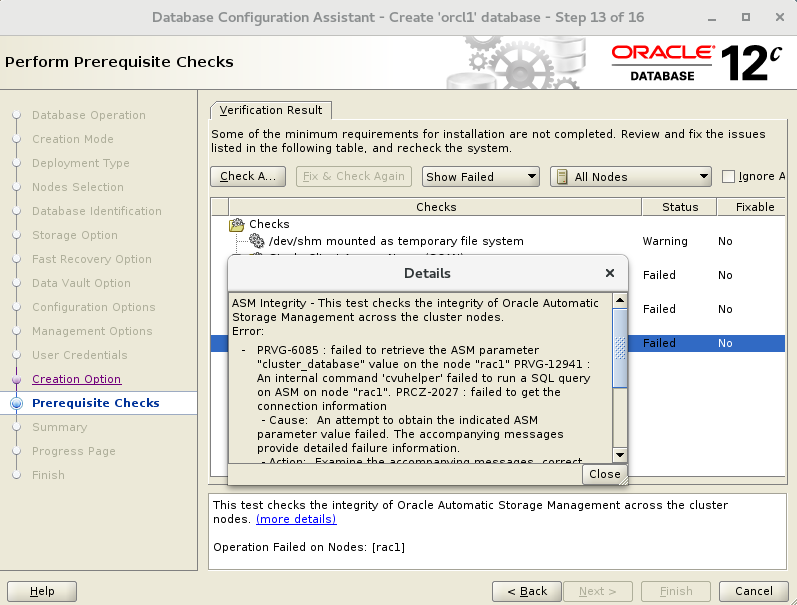Click the < Back button
Image resolution: width=797 pixels, height=605 pixels.
[x=527, y=591]
